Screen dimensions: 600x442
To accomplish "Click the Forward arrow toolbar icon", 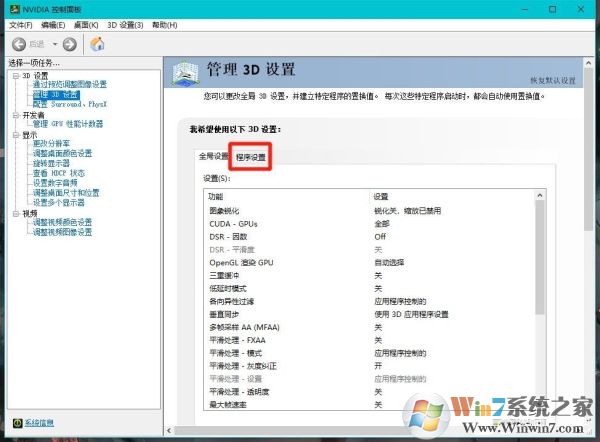I will click(x=69, y=44).
